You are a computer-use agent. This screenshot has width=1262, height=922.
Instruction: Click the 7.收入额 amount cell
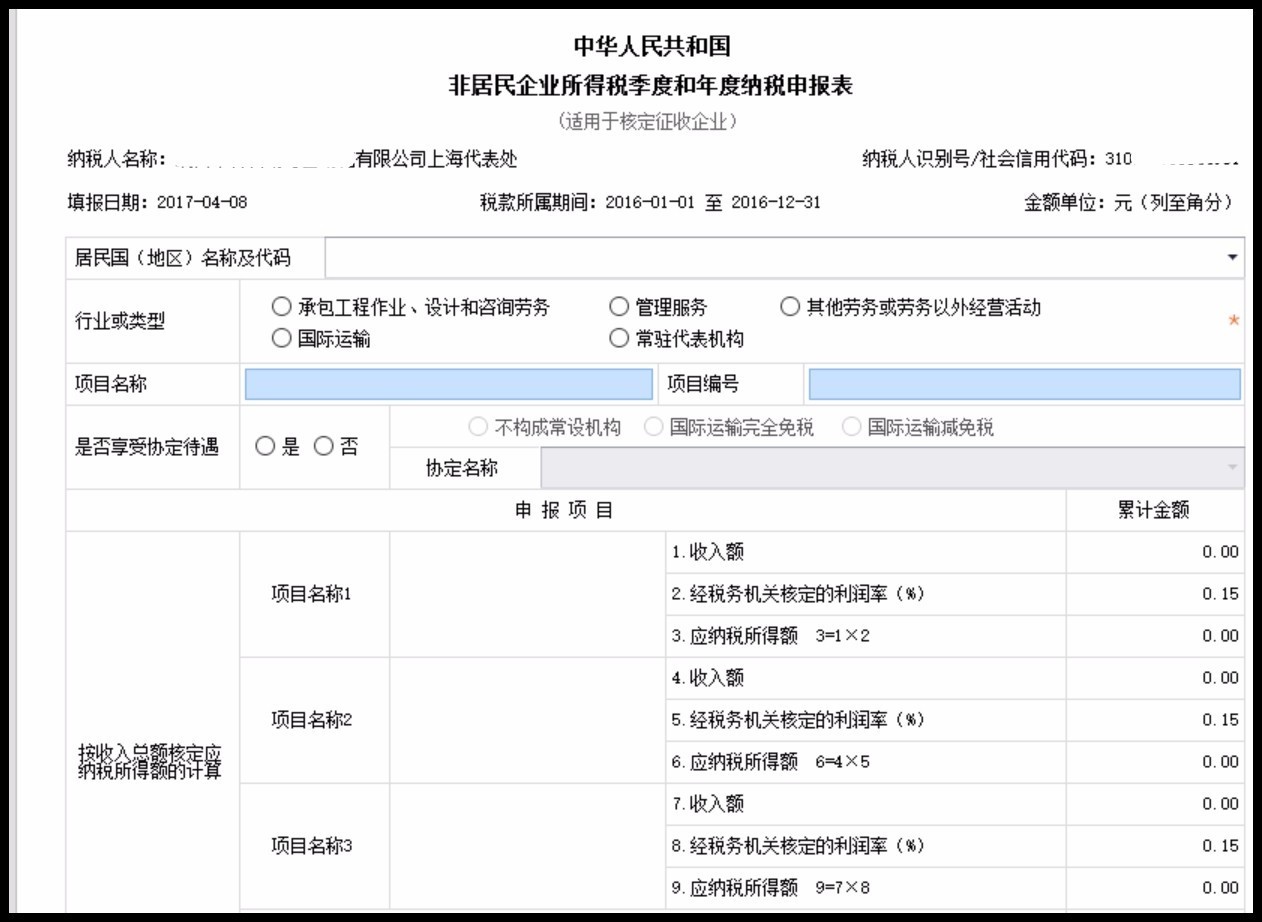tap(1155, 804)
